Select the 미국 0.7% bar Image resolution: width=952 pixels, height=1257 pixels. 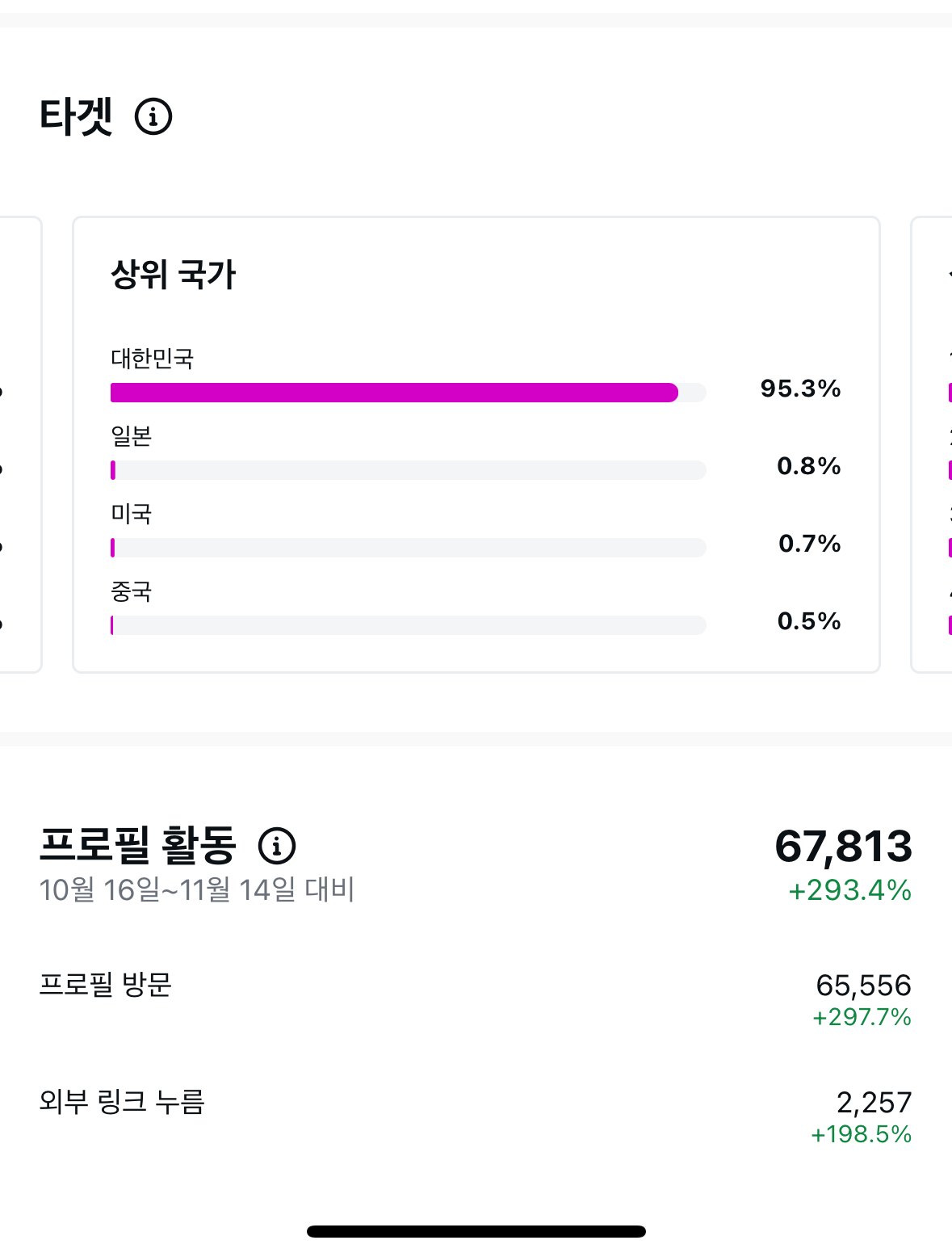[x=408, y=548]
